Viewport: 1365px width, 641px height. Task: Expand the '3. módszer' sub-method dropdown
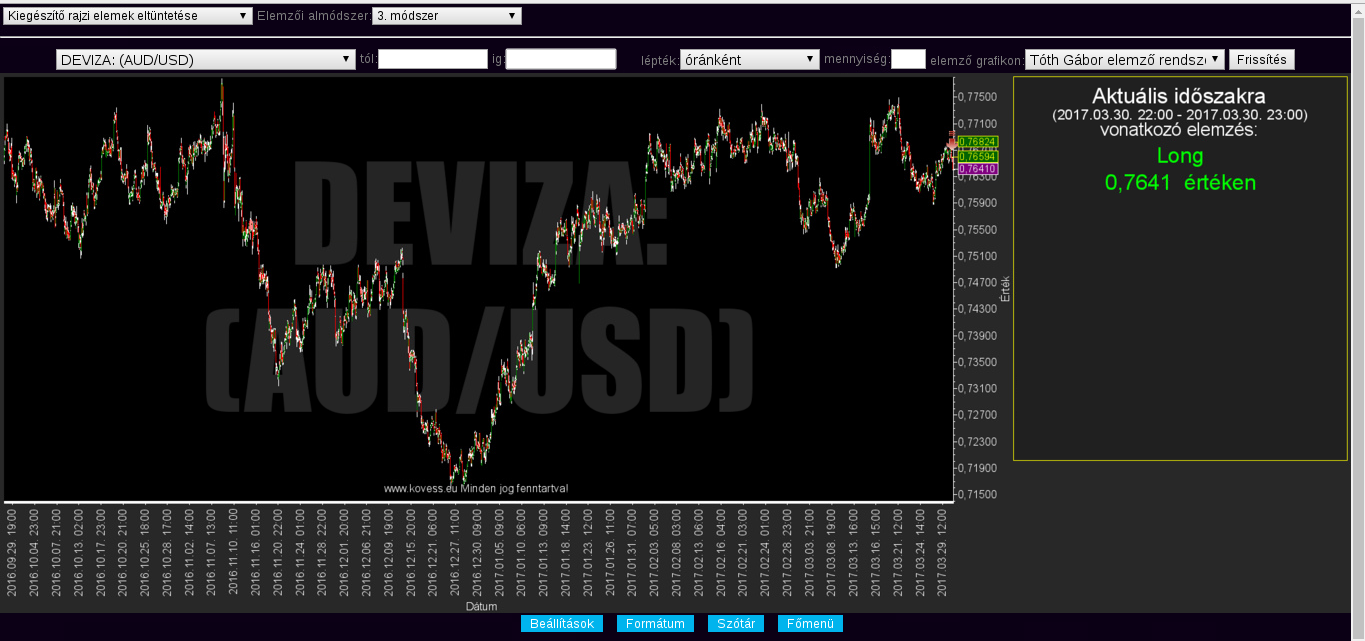[446, 16]
